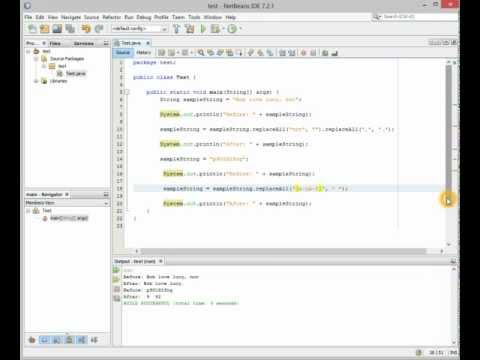Toggle Show Static Members filter in Navigator
This screenshot has width=480, height=360.
57,340
